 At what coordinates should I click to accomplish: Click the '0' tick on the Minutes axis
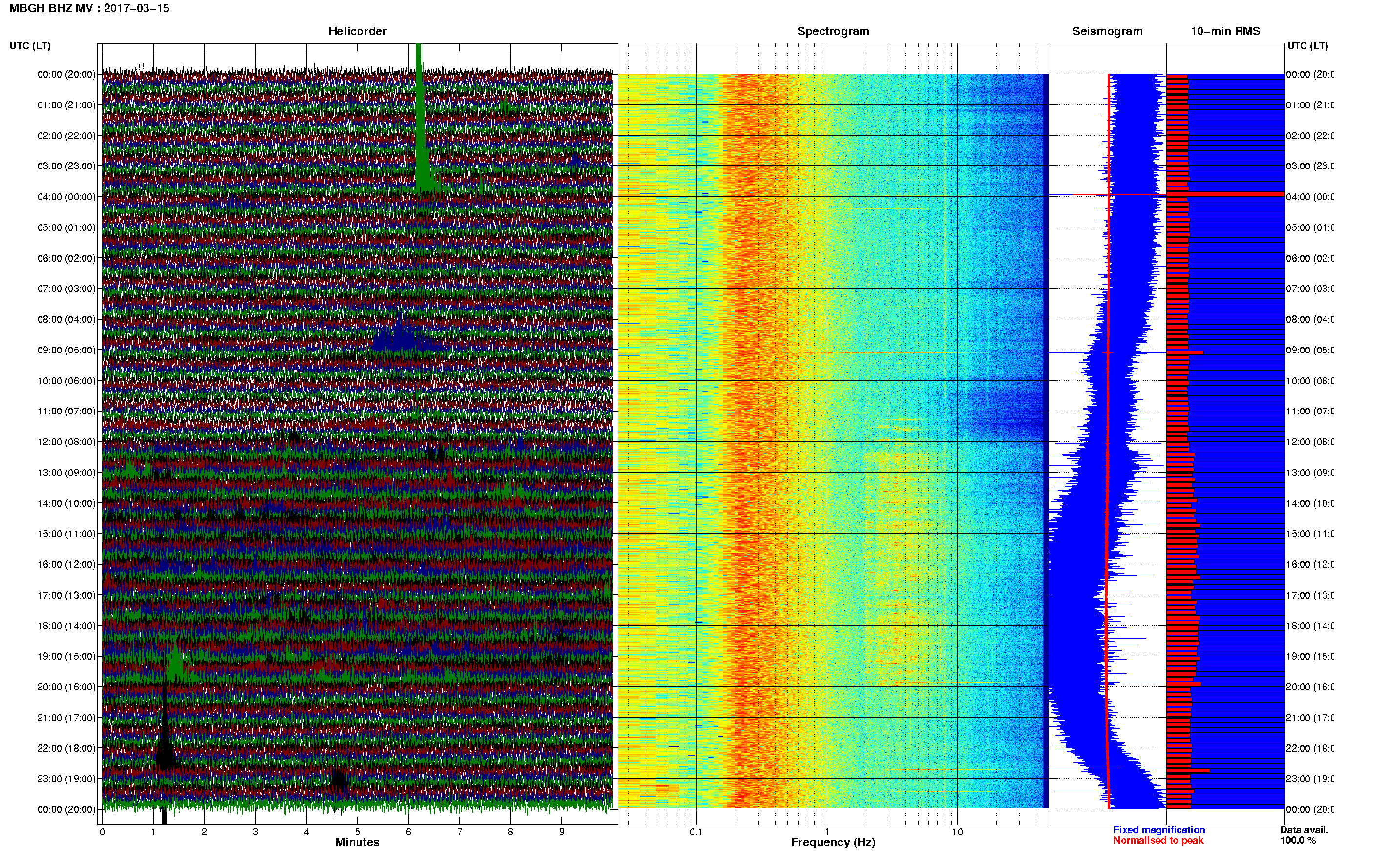[102, 832]
